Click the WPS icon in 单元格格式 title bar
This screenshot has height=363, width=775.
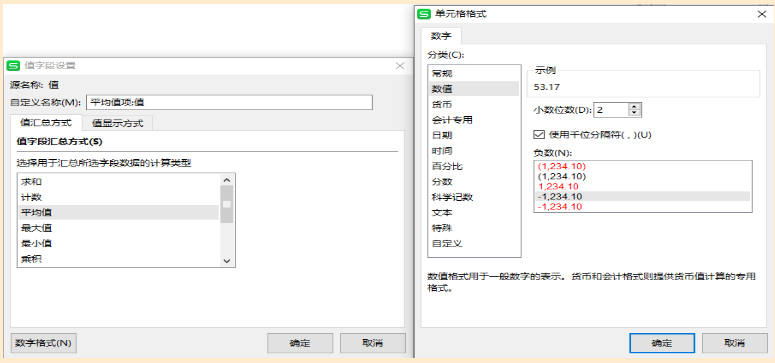tap(424, 14)
